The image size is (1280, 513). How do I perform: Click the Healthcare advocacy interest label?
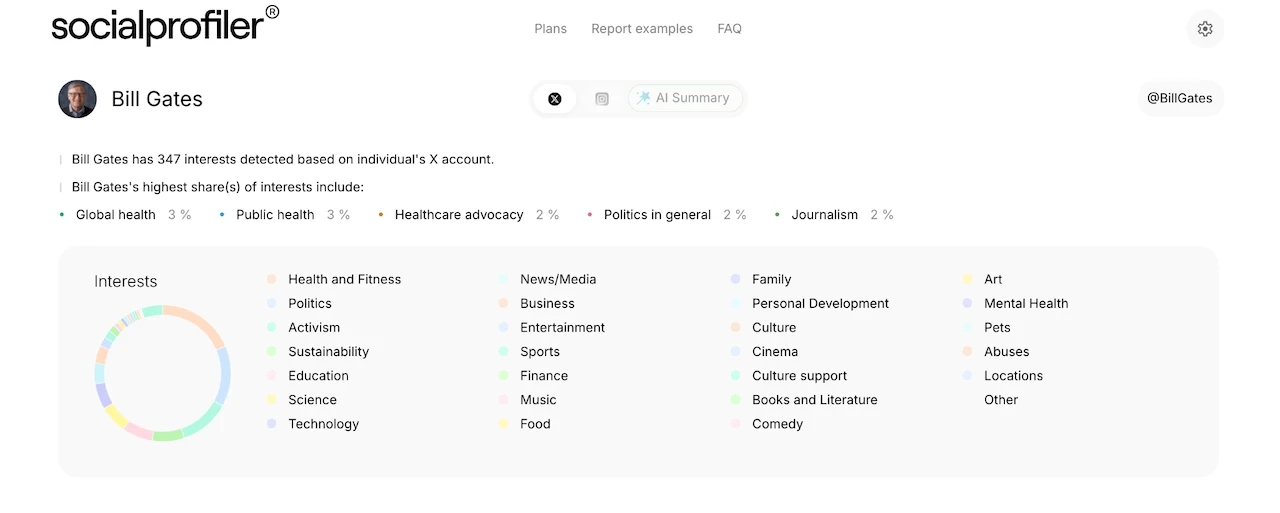click(x=459, y=215)
